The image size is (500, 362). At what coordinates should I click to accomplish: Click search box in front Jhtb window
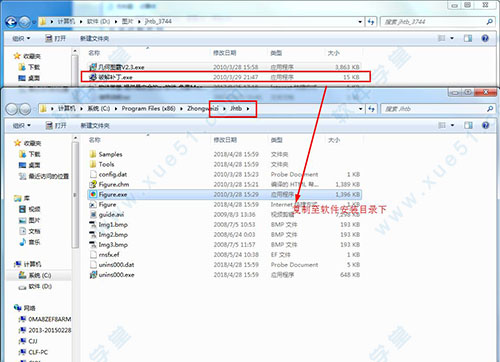[x=437, y=109]
